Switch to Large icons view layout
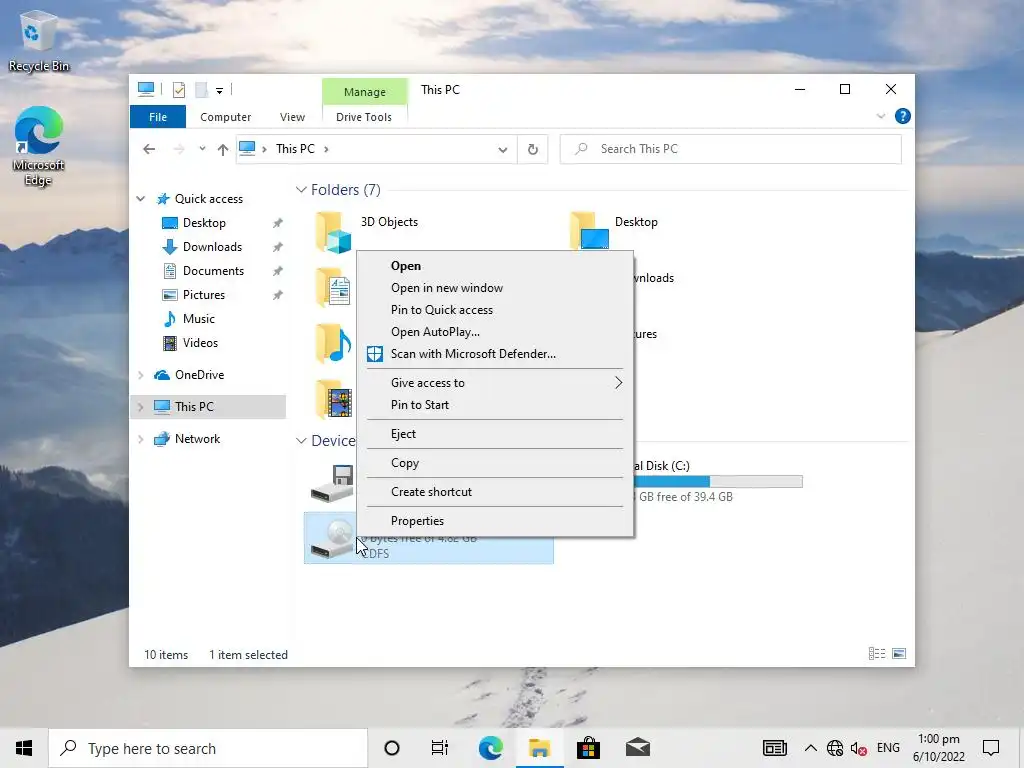Viewport: 1024px width, 768px height. coord(899,654)
